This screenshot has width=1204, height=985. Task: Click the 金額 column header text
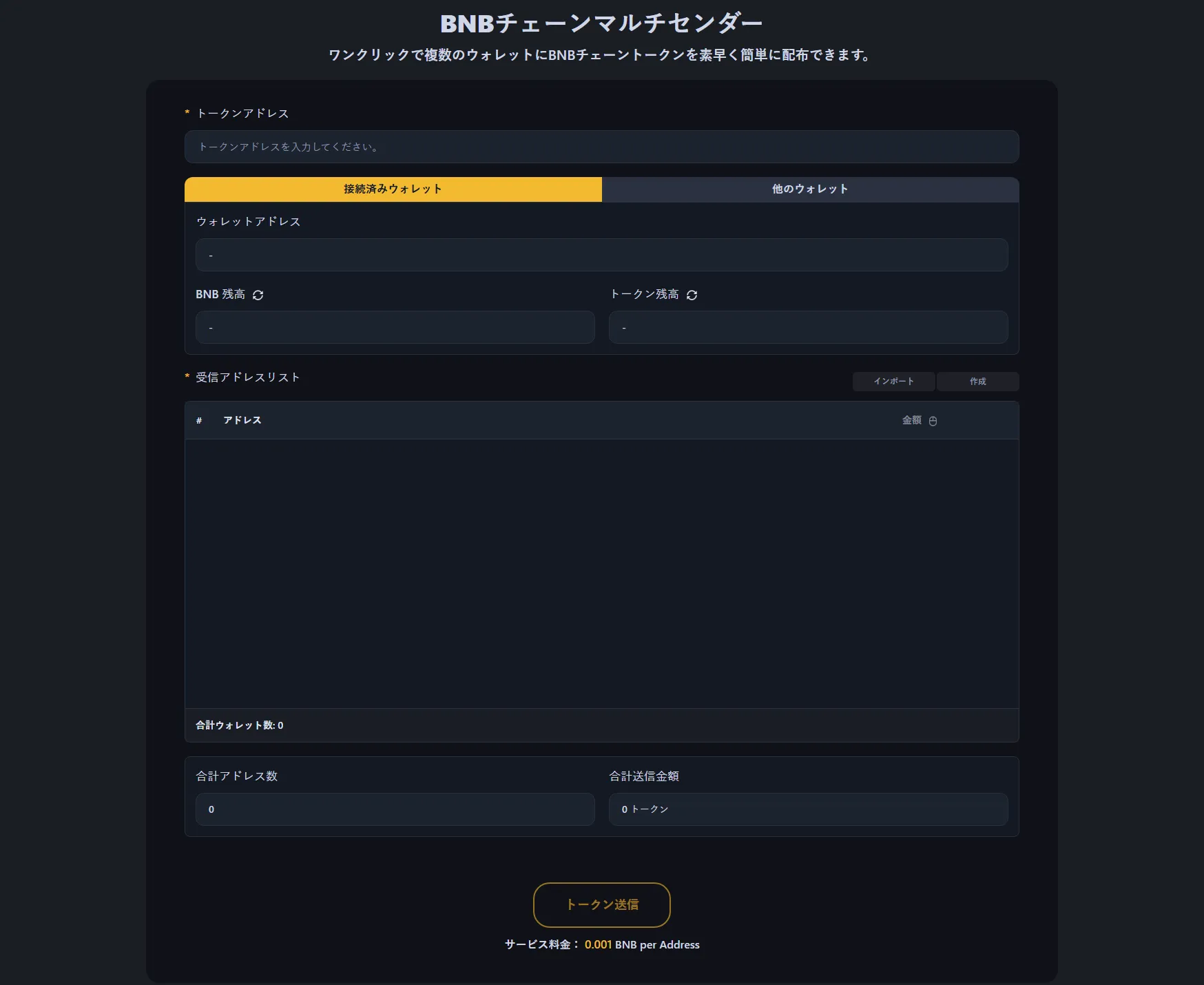911,420
